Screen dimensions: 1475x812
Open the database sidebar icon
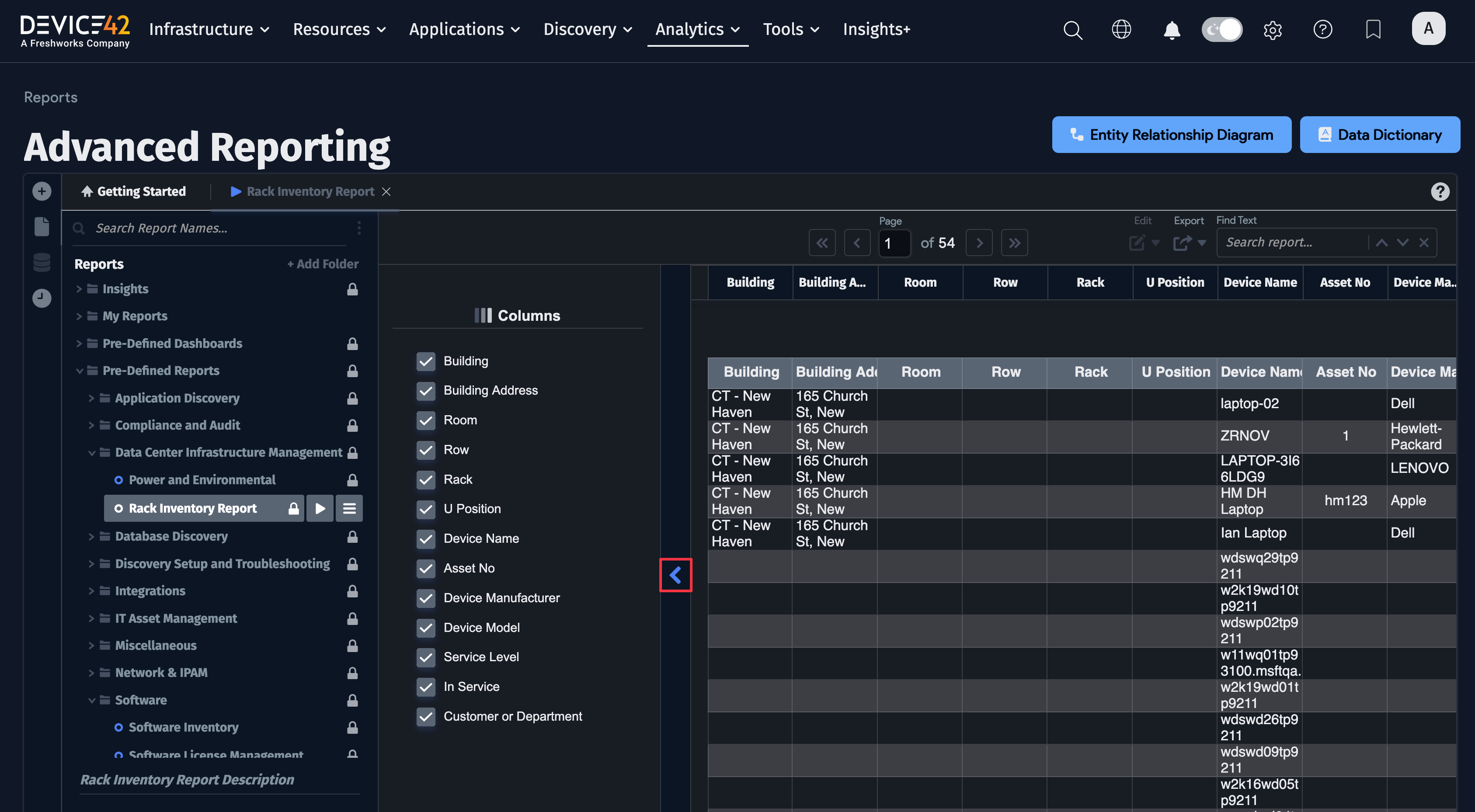pyautogui.click(x=42, y=263)
